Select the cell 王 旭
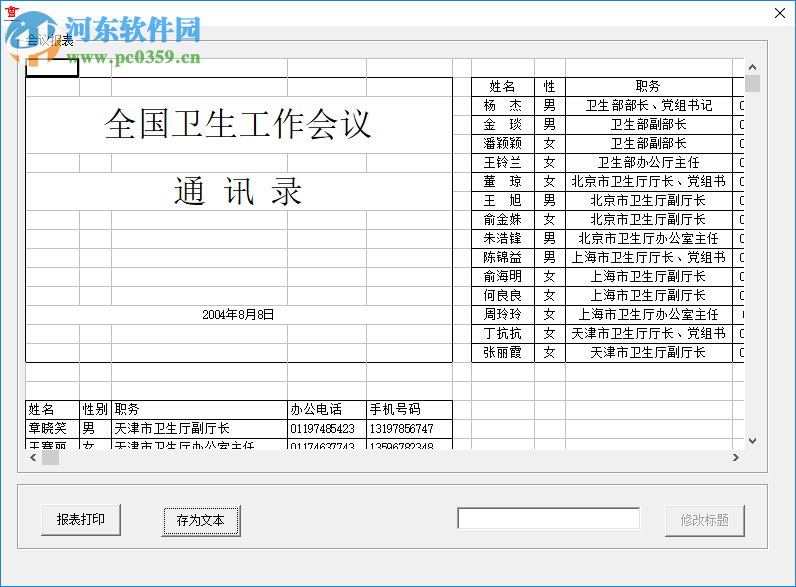The height and width of the screenshot is (587, 796). click(503, 201)
